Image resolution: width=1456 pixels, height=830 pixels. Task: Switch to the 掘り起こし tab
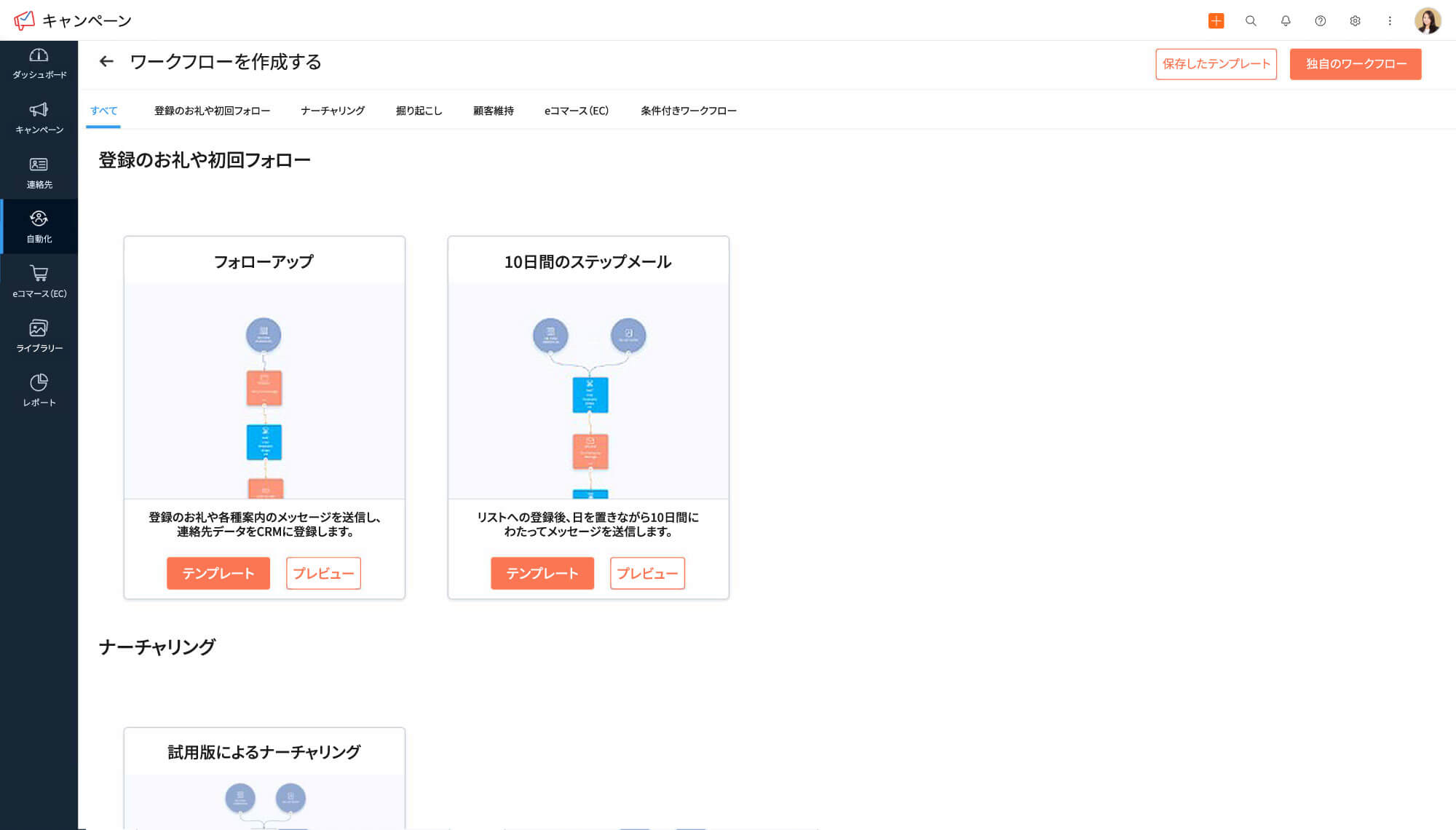coord(419,111)
